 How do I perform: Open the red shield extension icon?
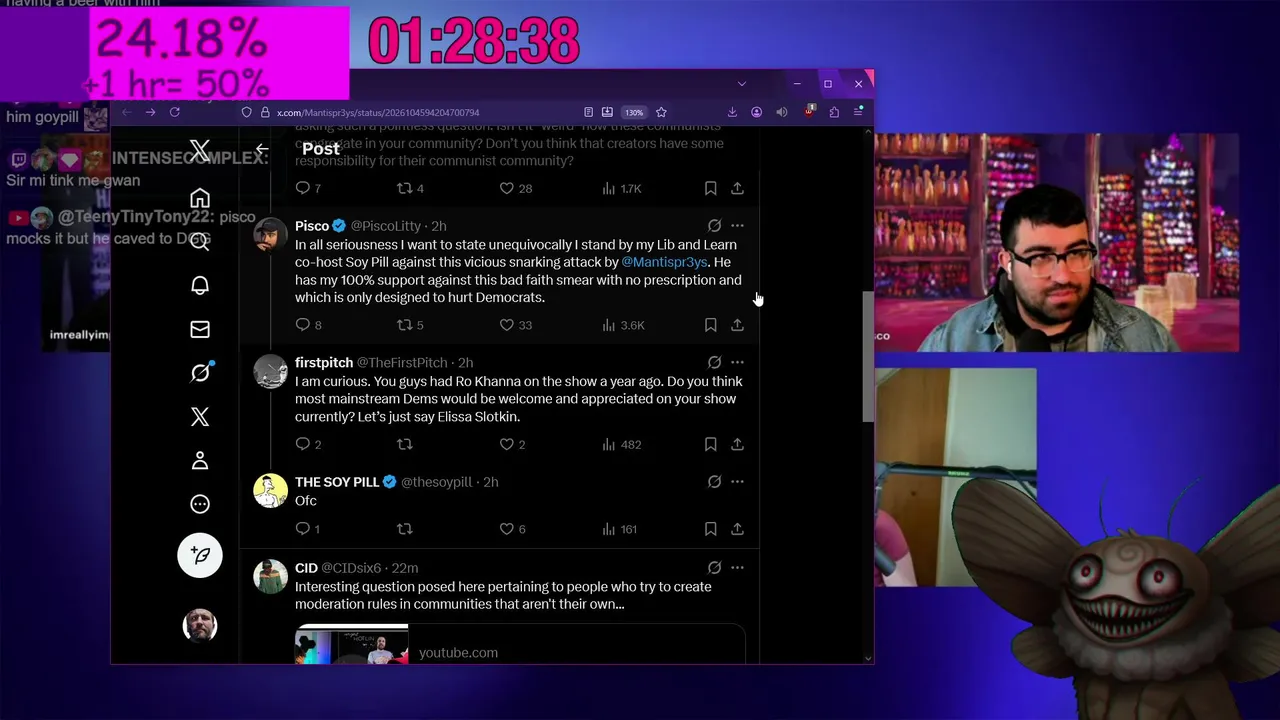[809, 111]
